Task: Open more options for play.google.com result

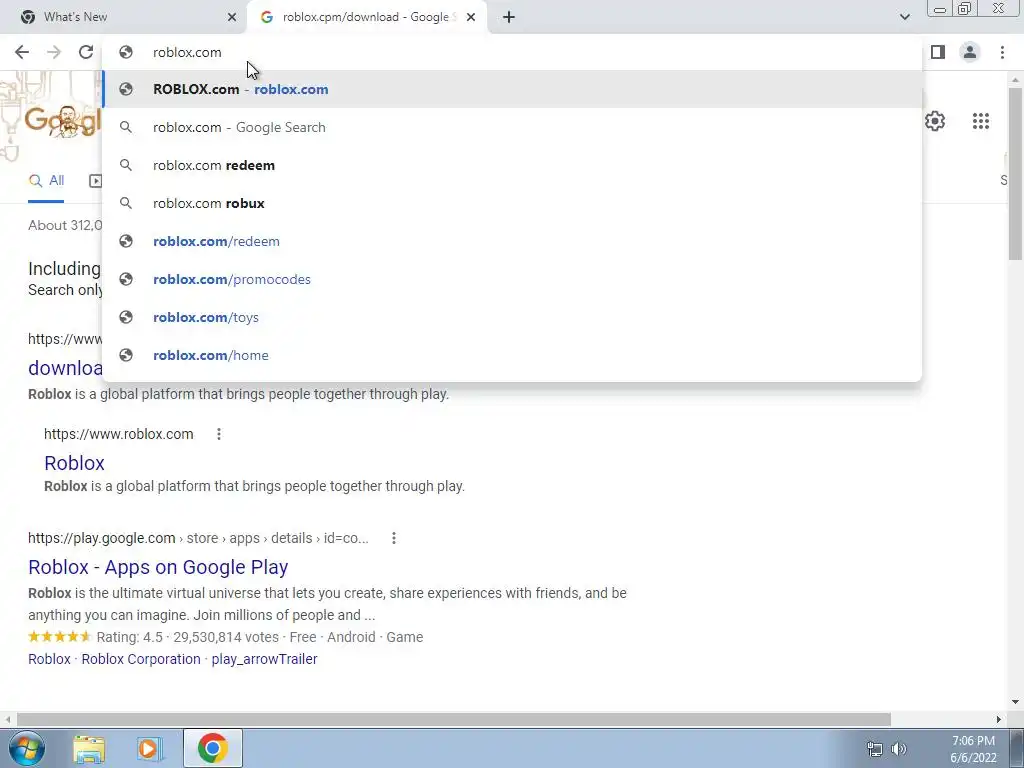Action: pyautogui.click(x=394, y=538)
